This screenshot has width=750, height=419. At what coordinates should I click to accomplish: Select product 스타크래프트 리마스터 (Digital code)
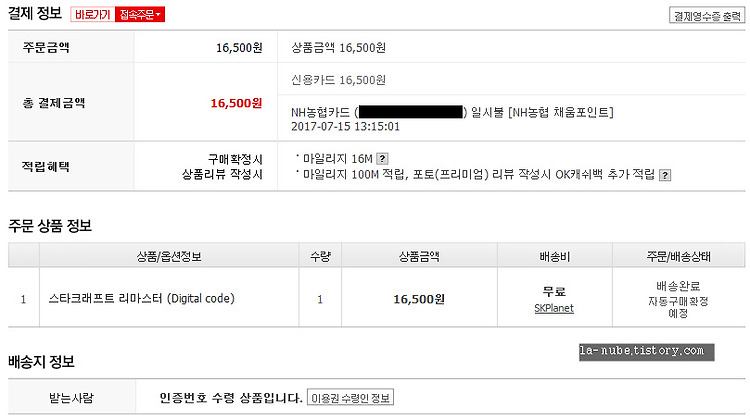[x=142, y=298]
